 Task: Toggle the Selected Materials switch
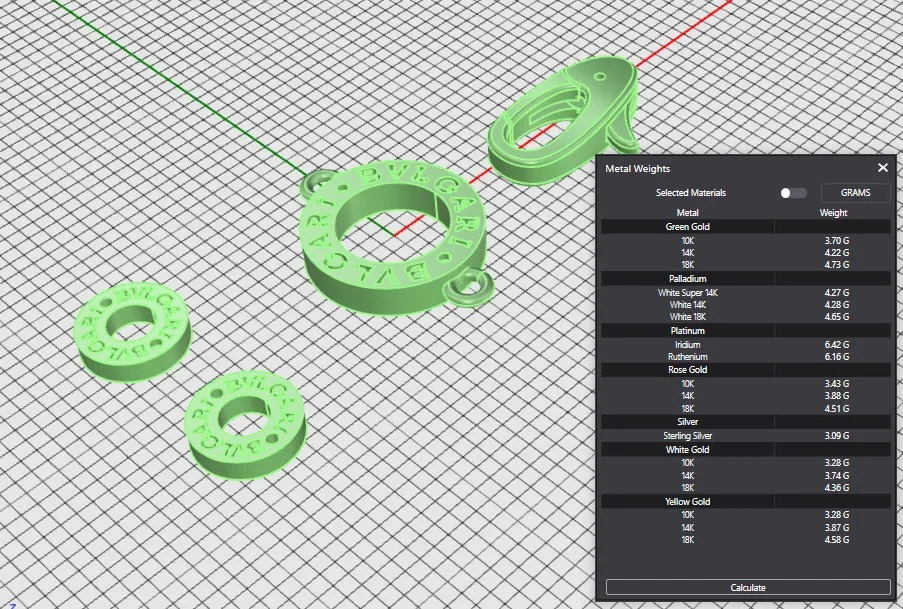pyautogui.click(x=792, y=193)
